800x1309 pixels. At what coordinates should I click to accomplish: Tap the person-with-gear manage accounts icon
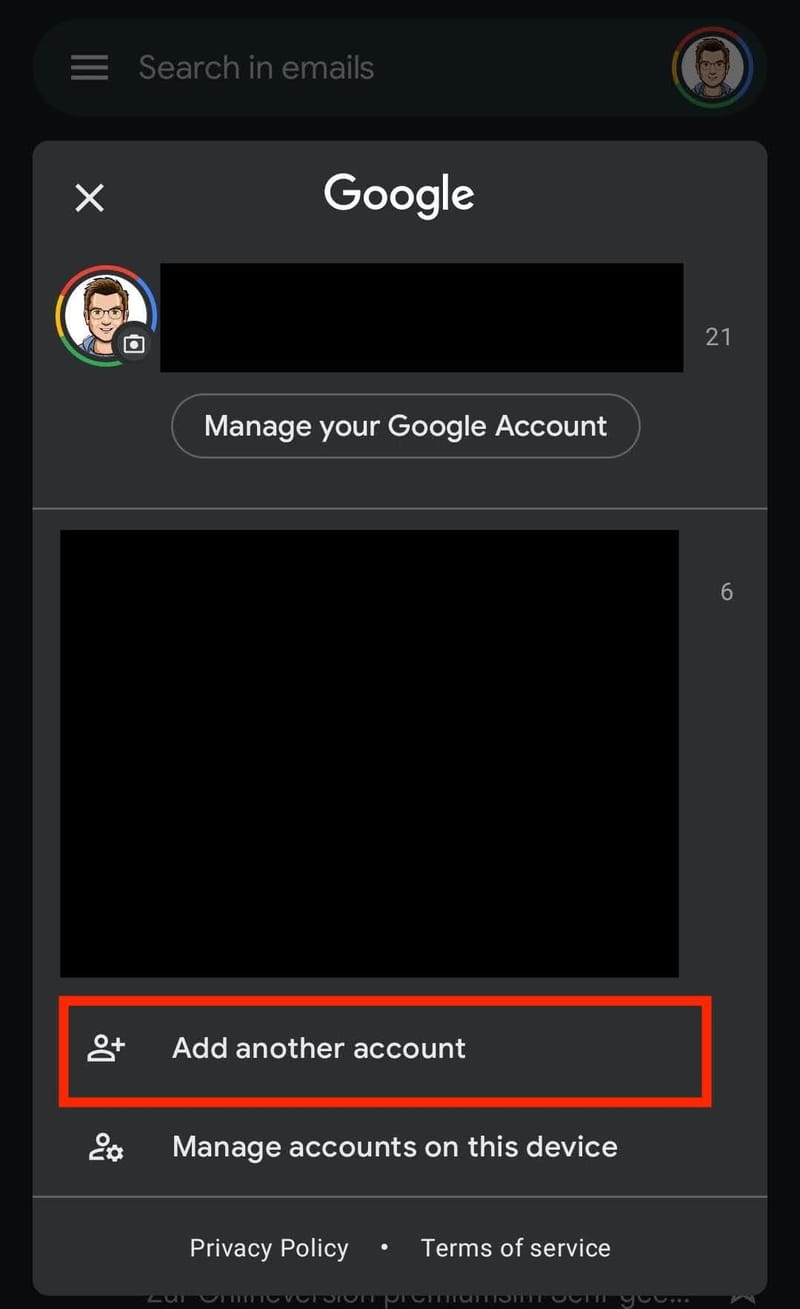106,1146
